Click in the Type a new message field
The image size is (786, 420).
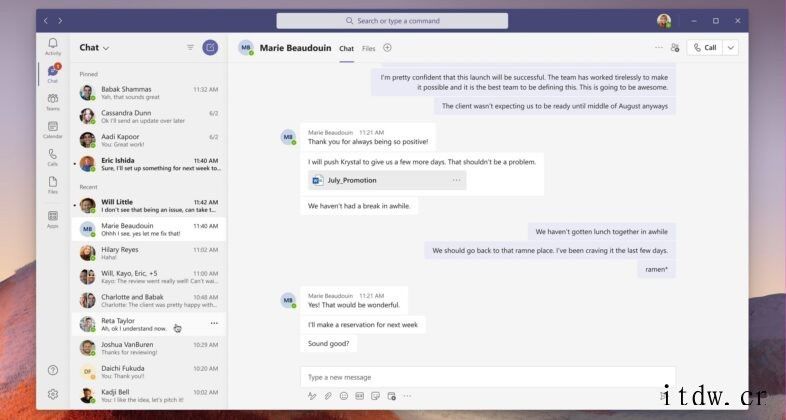(x=480, y=377)
